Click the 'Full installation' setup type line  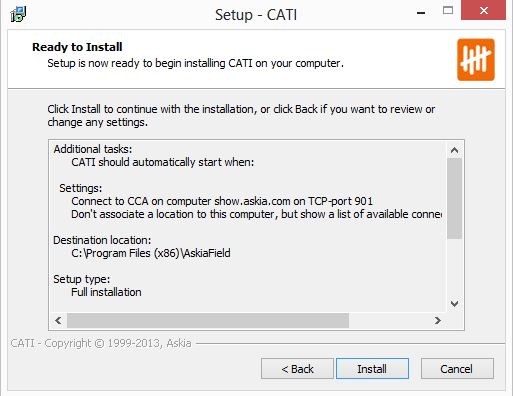pos(106,292)
